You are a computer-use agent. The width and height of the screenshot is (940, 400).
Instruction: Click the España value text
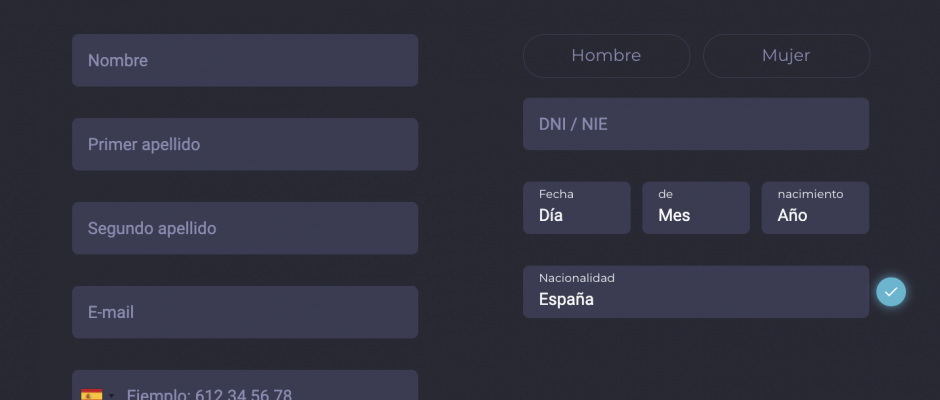[567, 299]
